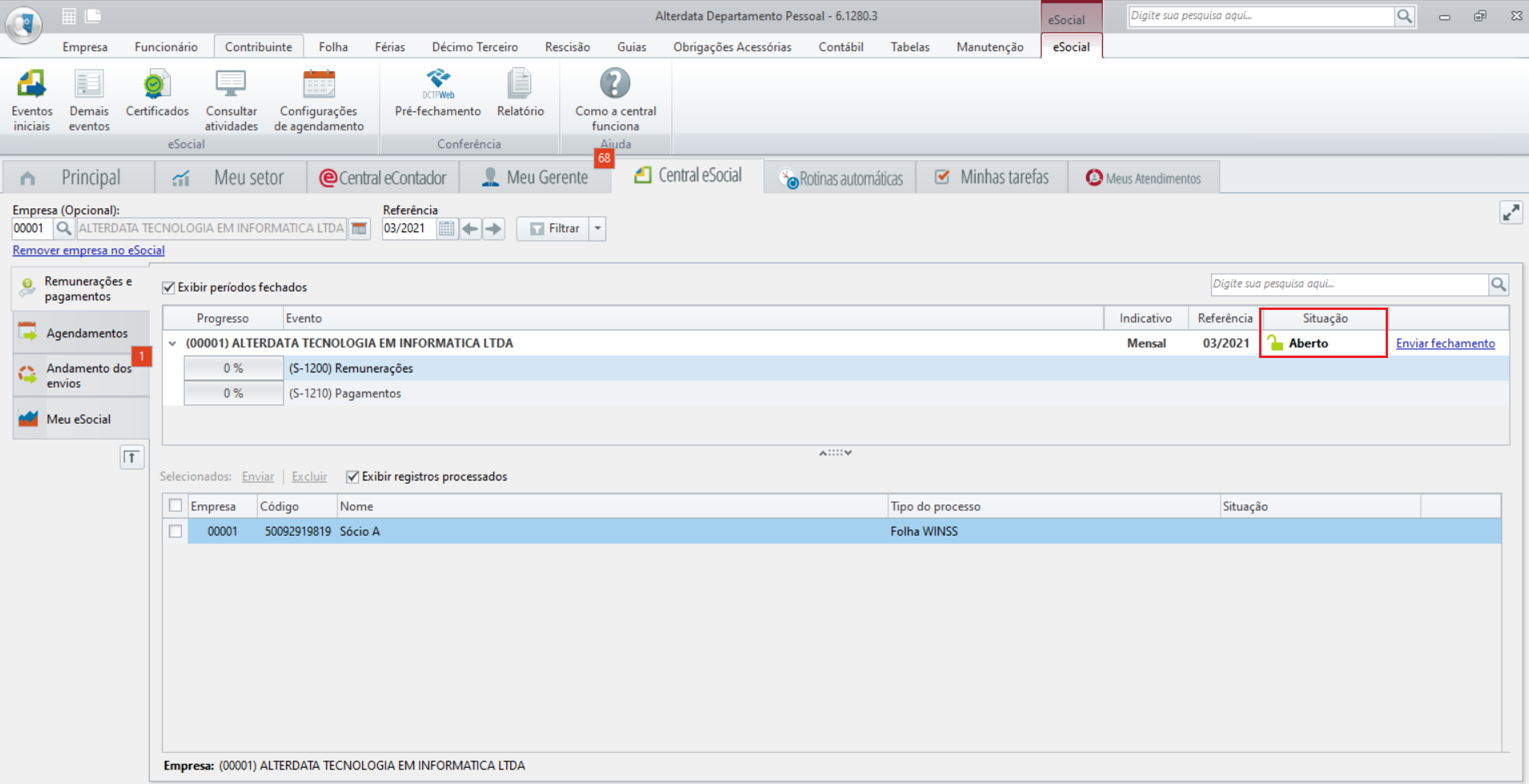Image resolution: width=1529 pixels, height=784 pixels.
Task: Open Obrigações Acessórias menu
Action: click(732, 46)
